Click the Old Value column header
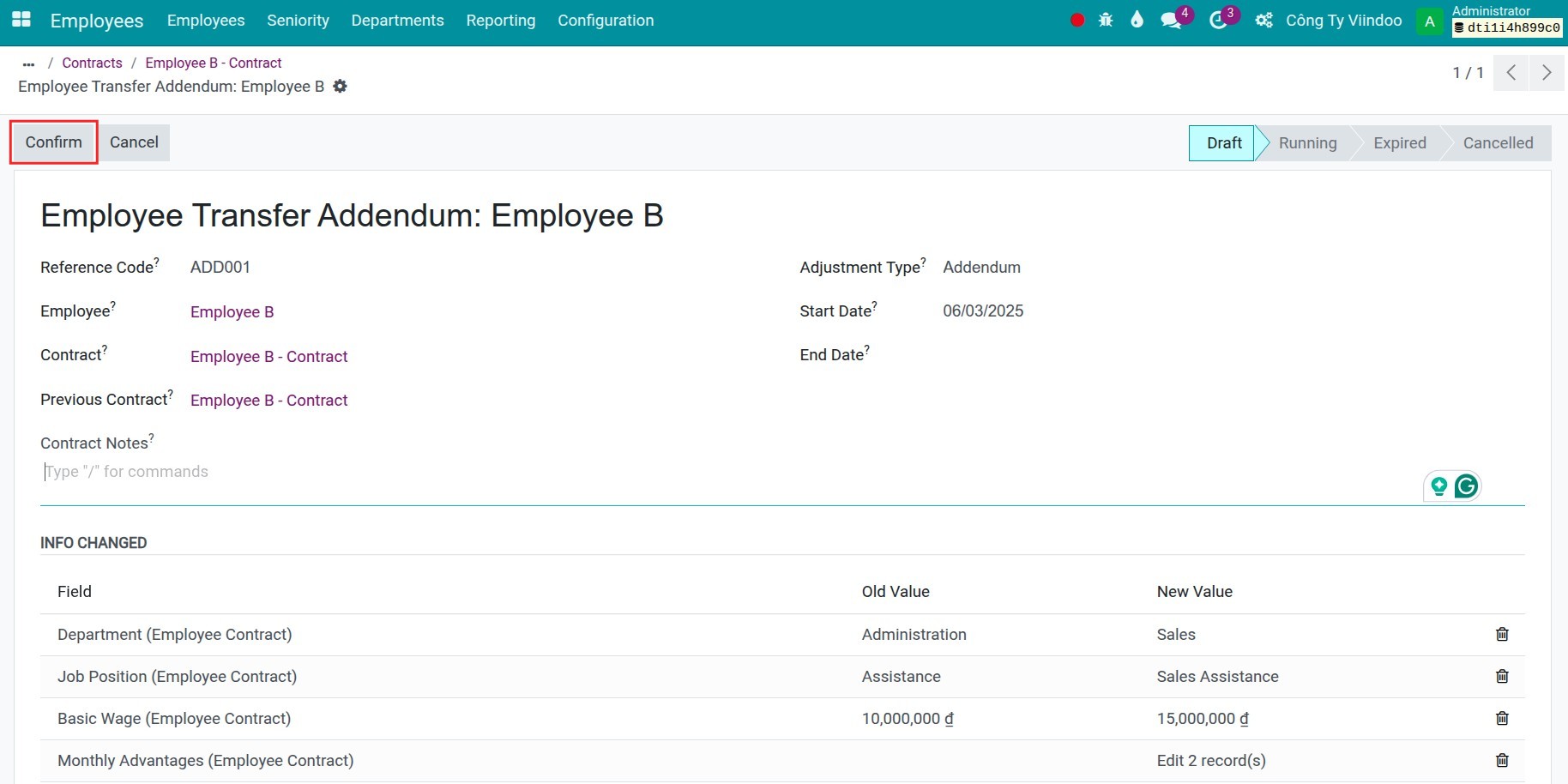The width and height of the screenshot is (1568, 784). point(896,592)
